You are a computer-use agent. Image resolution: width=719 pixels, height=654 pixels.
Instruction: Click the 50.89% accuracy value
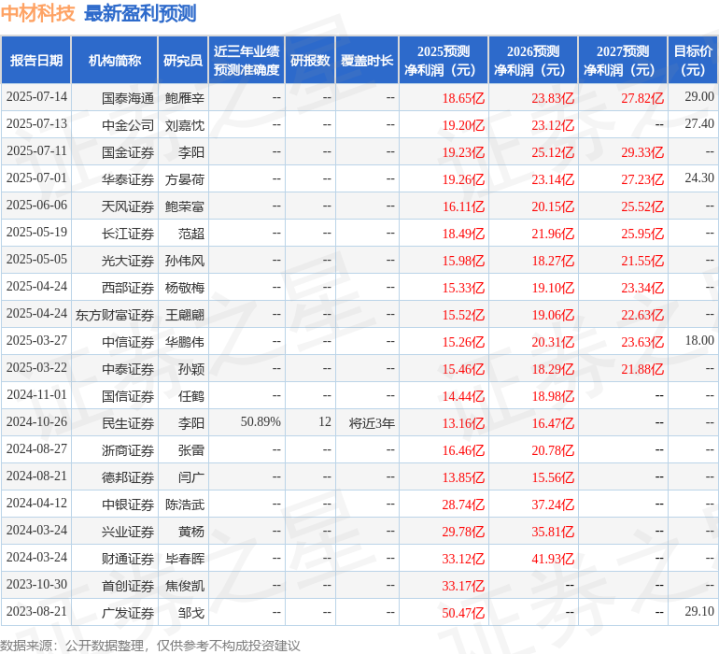tap(260, 422)
